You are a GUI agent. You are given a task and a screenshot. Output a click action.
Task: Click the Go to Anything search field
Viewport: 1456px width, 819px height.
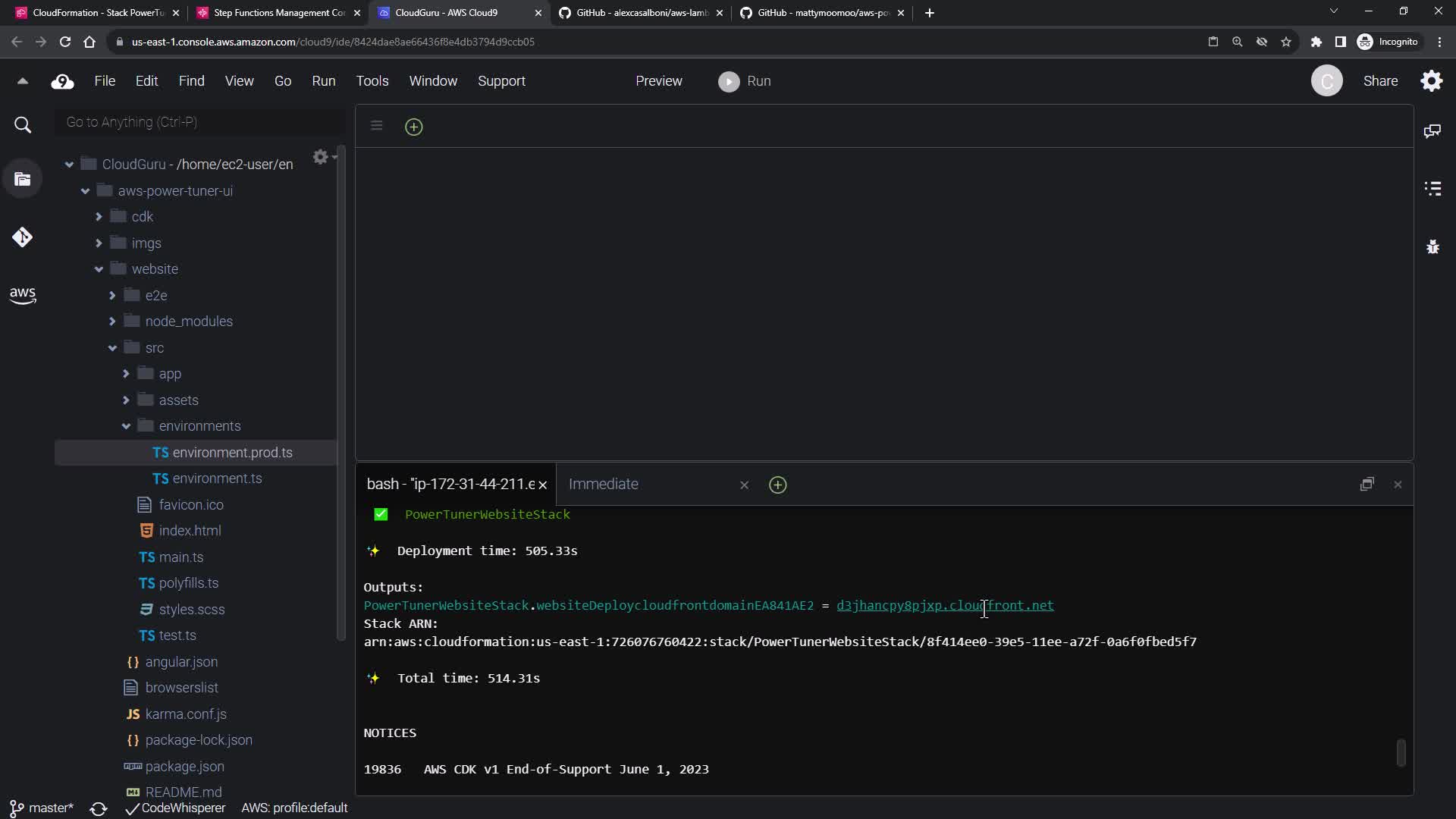pos(199,122)
